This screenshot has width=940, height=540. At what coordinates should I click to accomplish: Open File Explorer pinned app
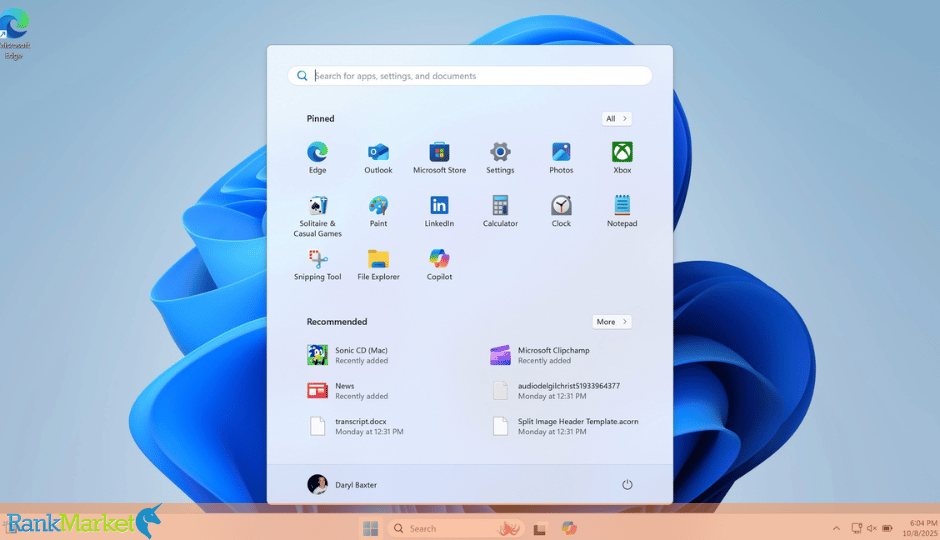click(x=378, y=264)
